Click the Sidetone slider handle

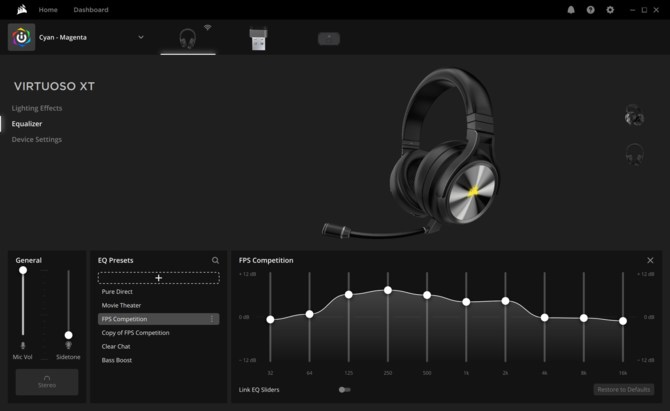click(x=68, y=335)
